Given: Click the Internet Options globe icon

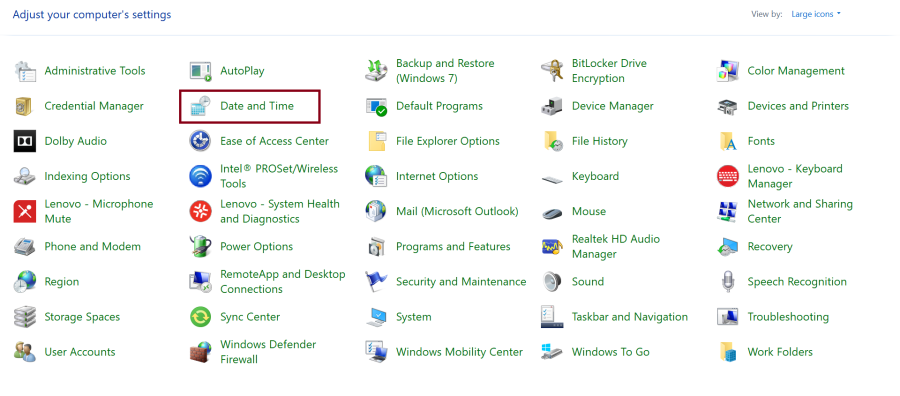Looking at the screenshot, I should coord(377,176).
